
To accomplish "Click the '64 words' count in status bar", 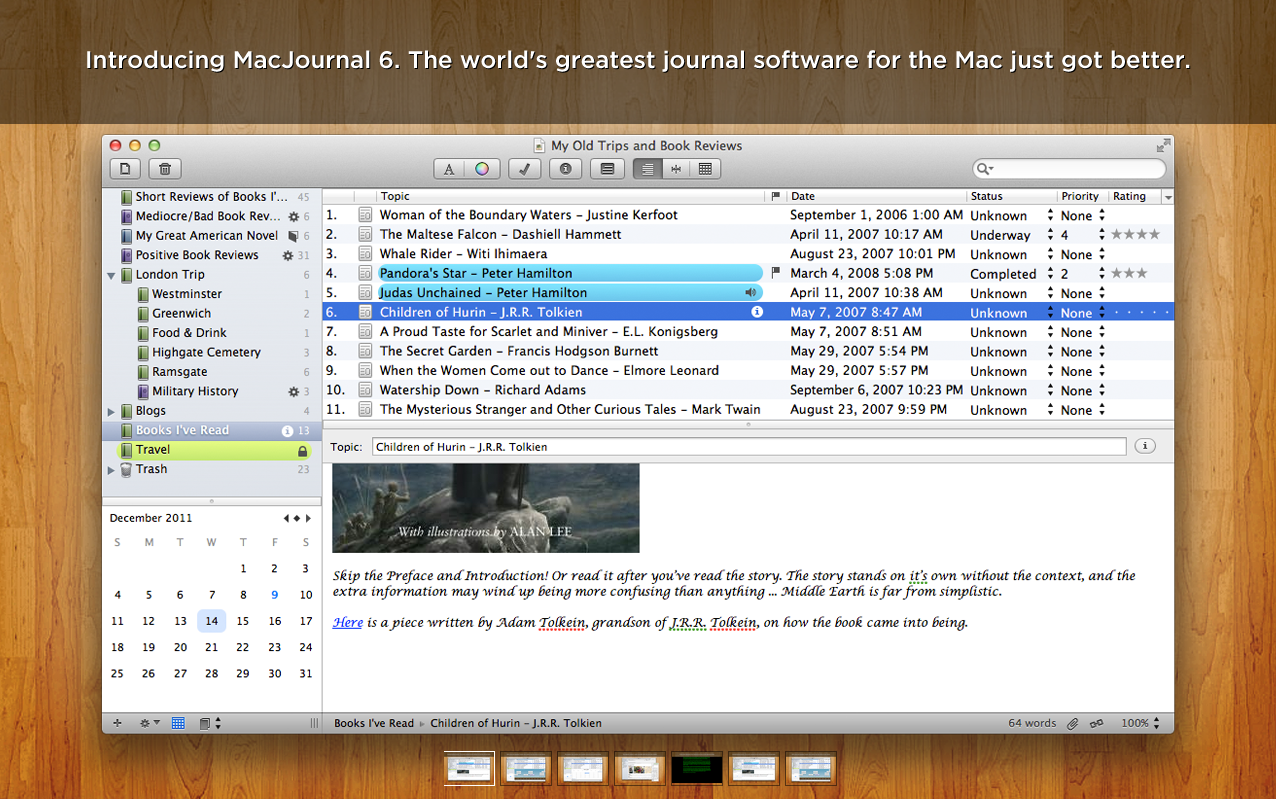I will pyautogui.click(x=1032, y=723).
